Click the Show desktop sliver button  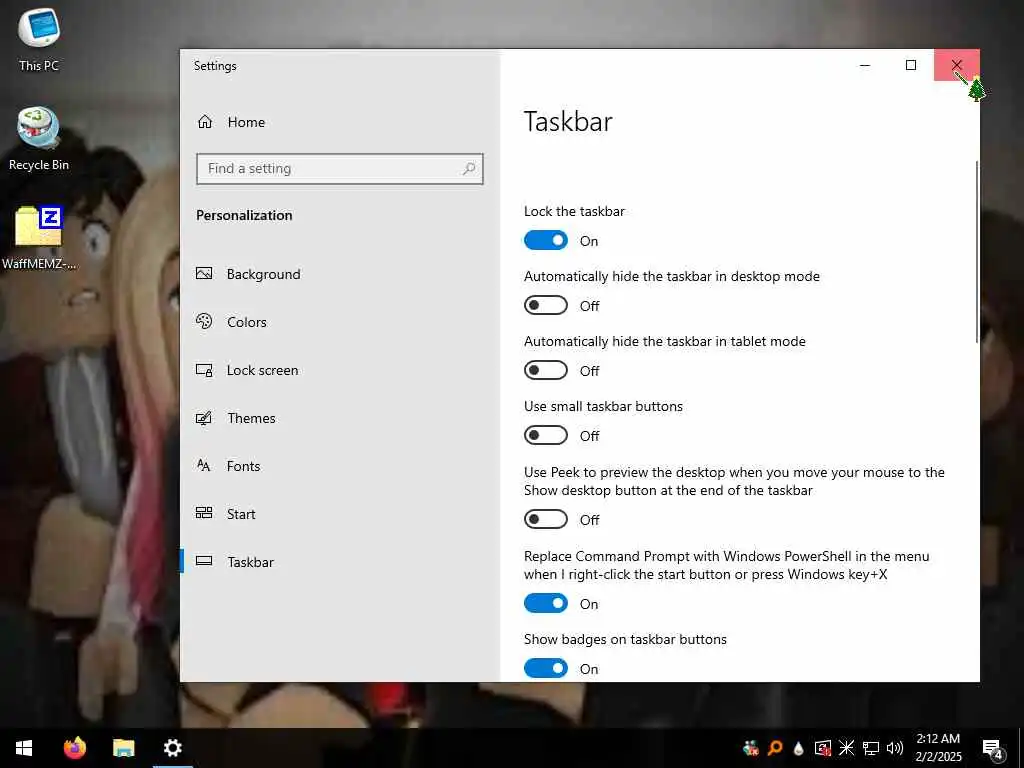coord(1021,748)
